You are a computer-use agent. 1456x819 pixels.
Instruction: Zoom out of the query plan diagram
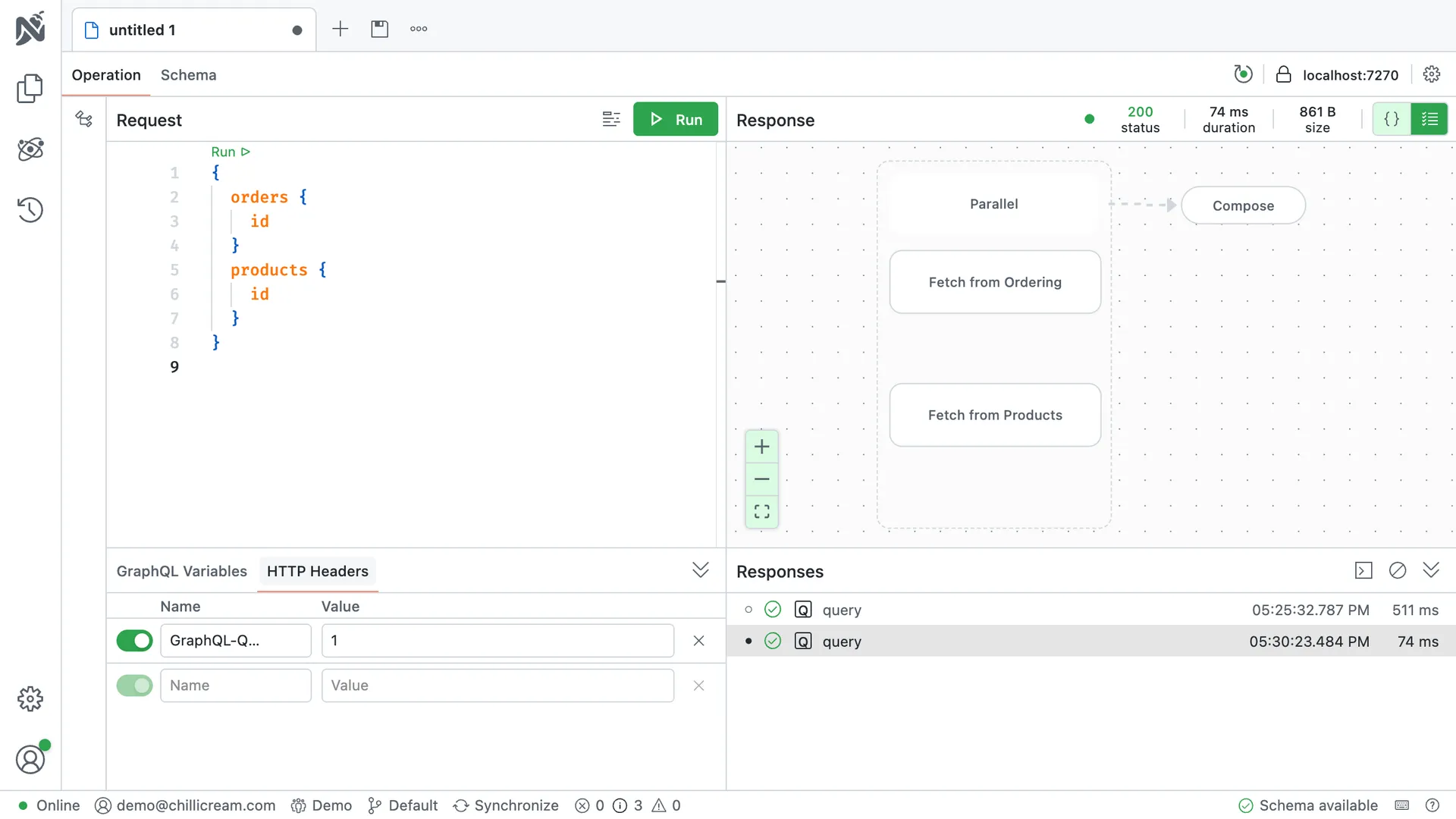[x=762, y=479]
